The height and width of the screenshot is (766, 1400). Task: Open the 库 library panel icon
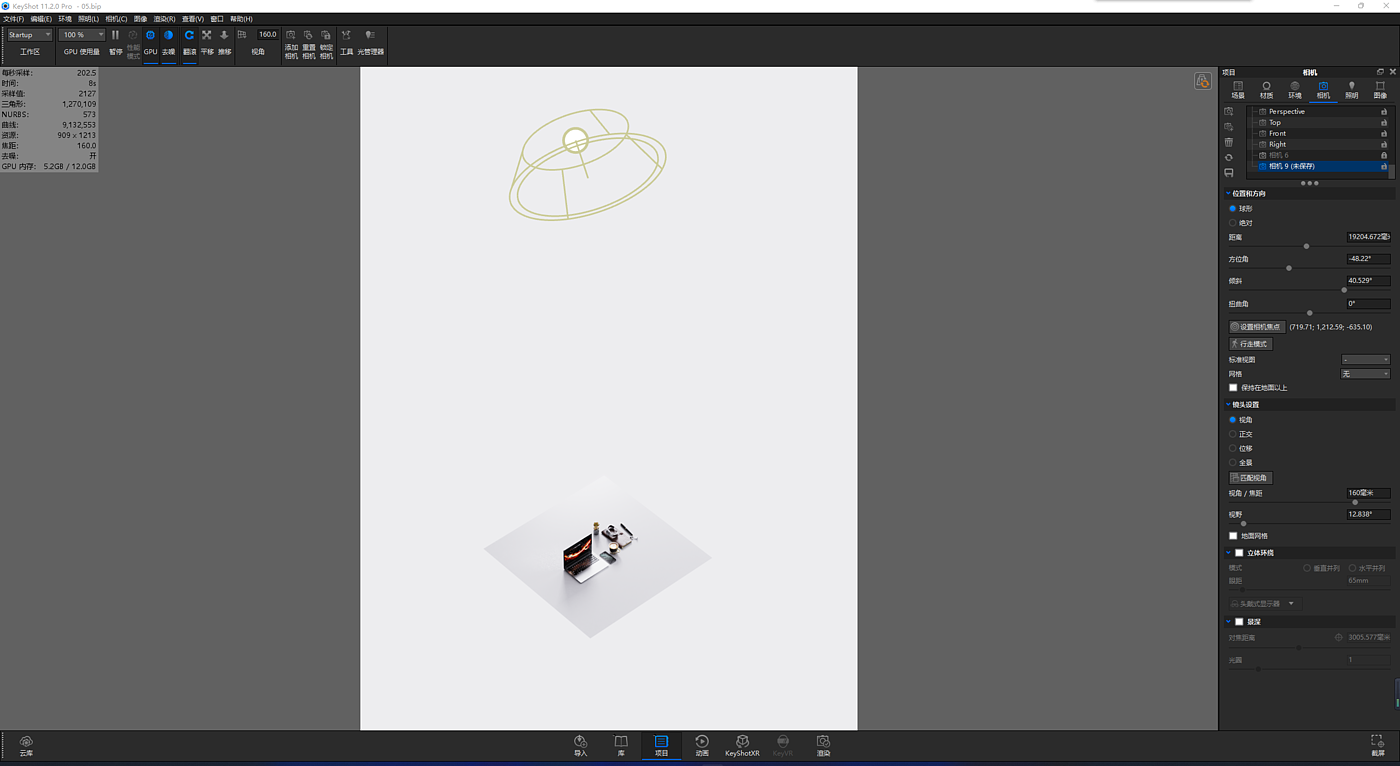(x=621, y=742)
